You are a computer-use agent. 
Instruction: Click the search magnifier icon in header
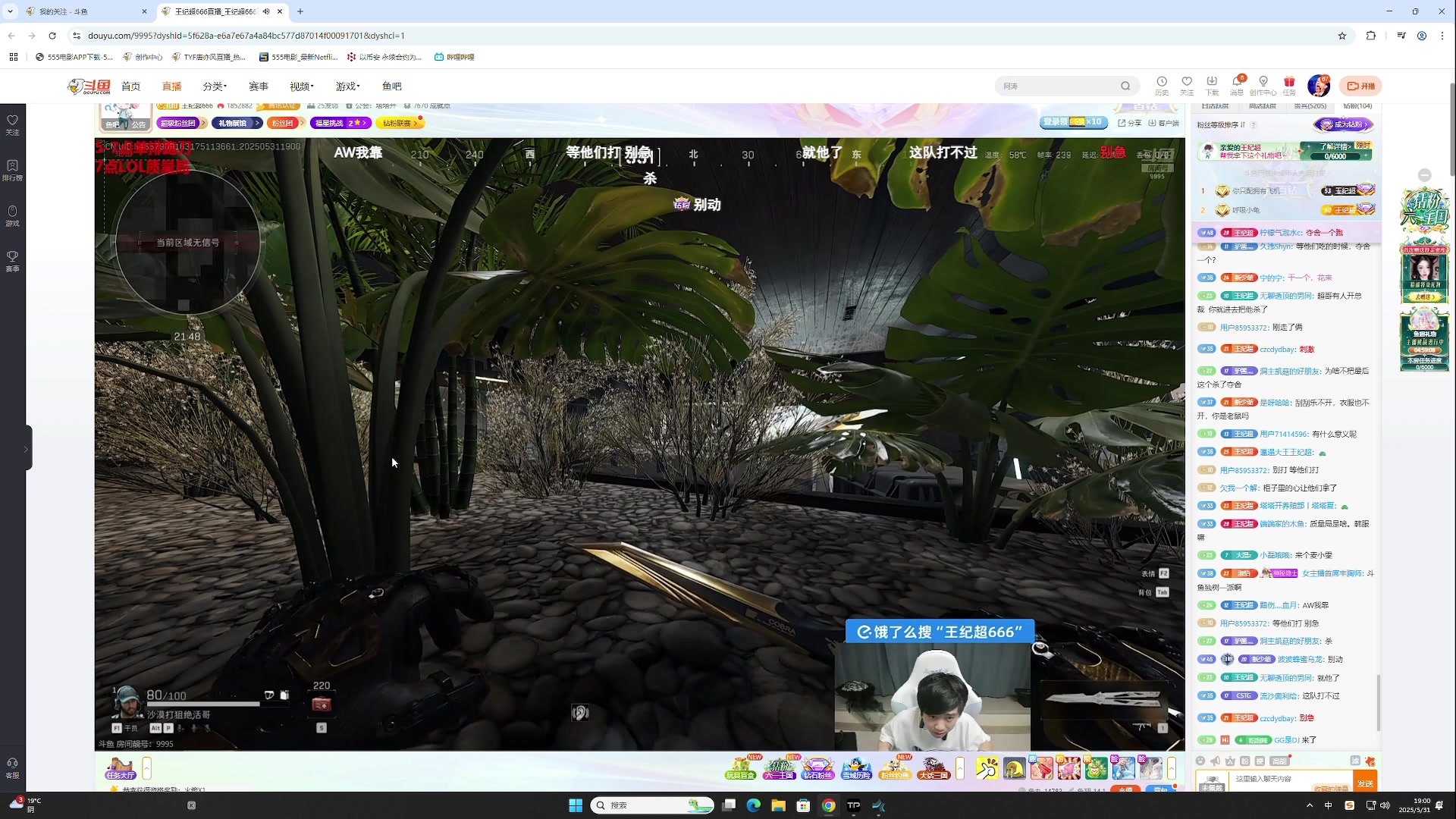tap(1125, 86)
